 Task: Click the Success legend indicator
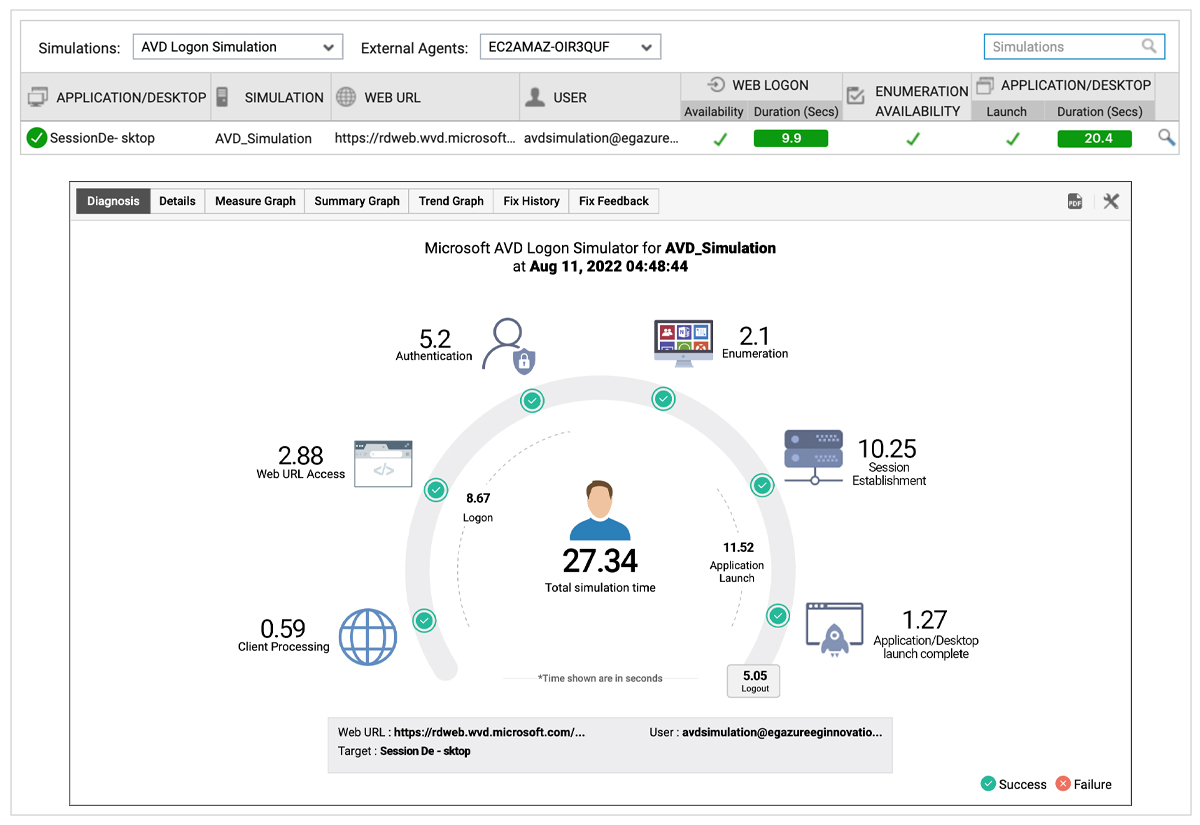[988, 784]
